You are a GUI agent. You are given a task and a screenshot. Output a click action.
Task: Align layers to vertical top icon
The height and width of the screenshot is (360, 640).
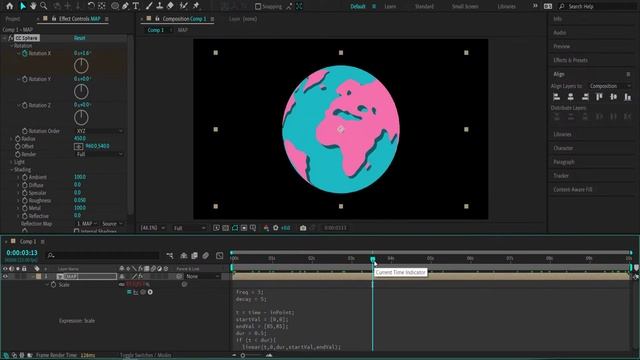(x=599, y=97)
